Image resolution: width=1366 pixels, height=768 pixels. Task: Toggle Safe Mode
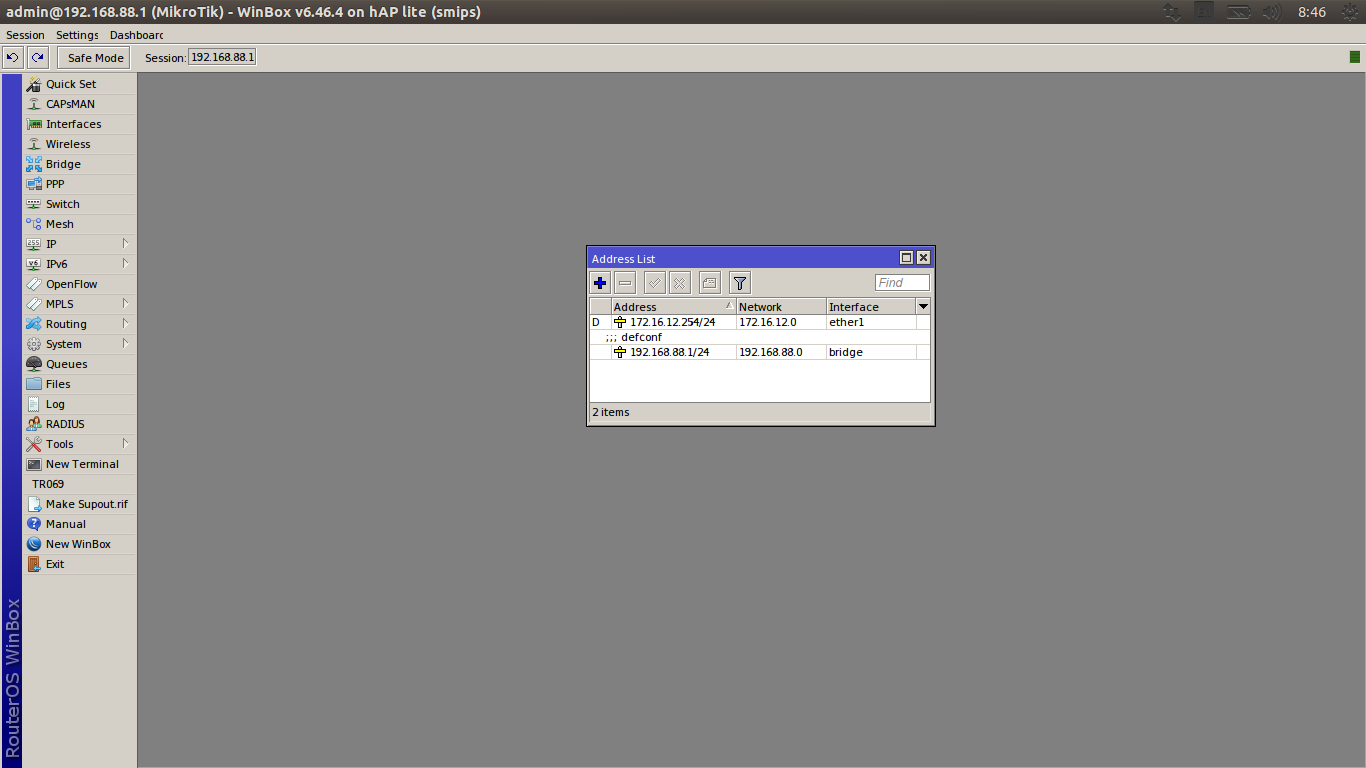point(95,57)
